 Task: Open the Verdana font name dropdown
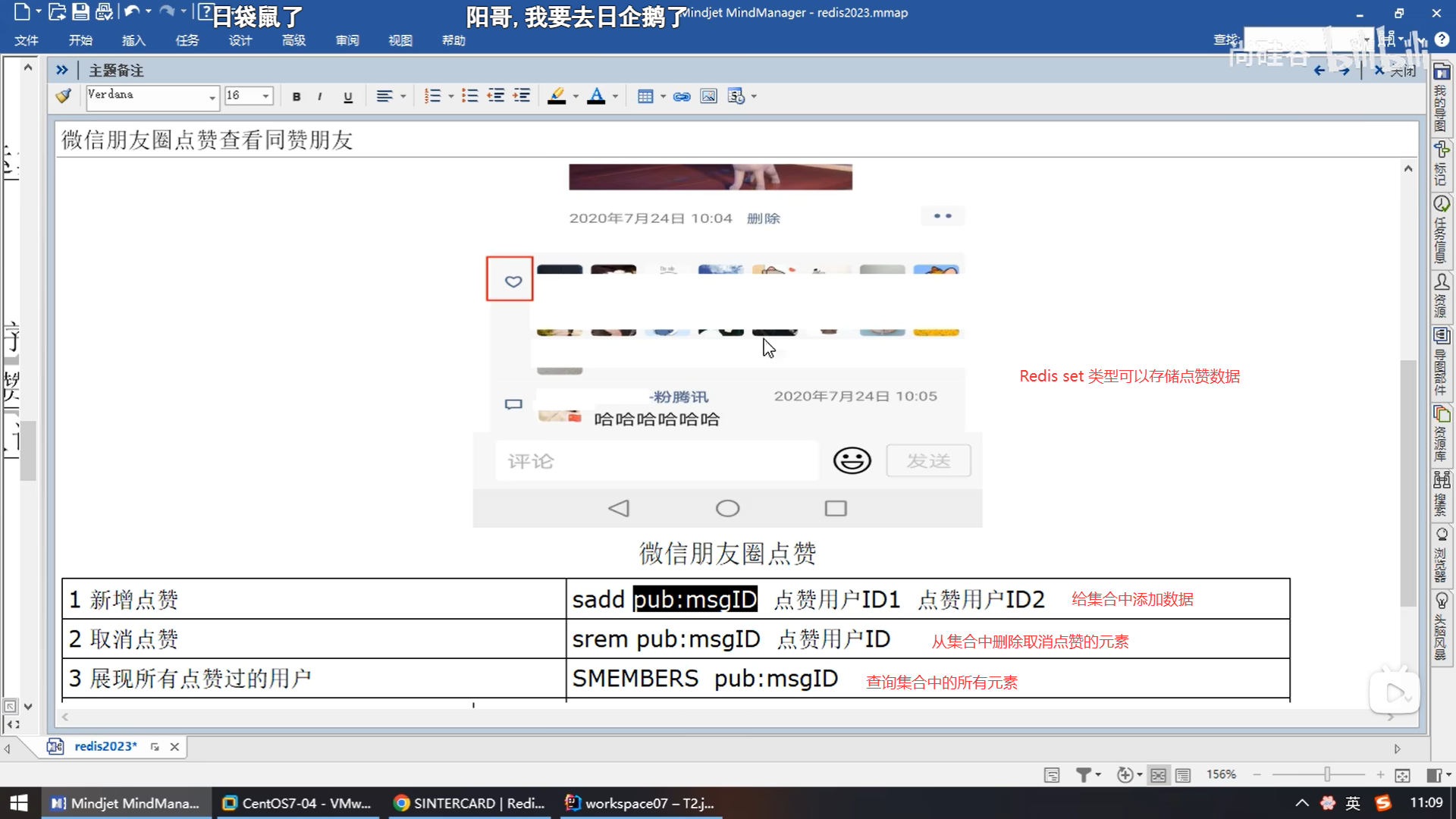click(212, 97)
